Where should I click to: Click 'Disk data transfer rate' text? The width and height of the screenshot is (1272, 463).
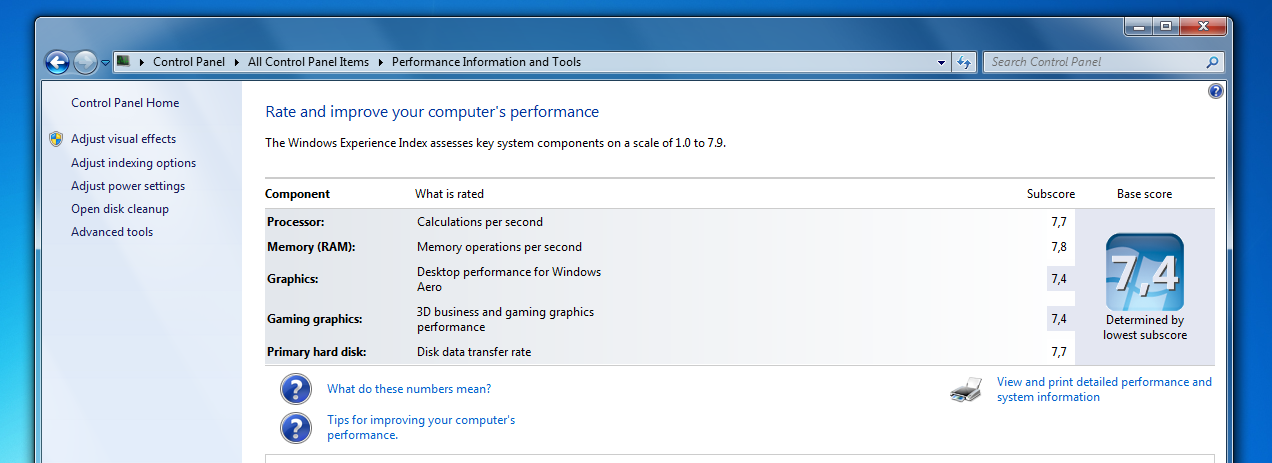click(x=474, y=352)
